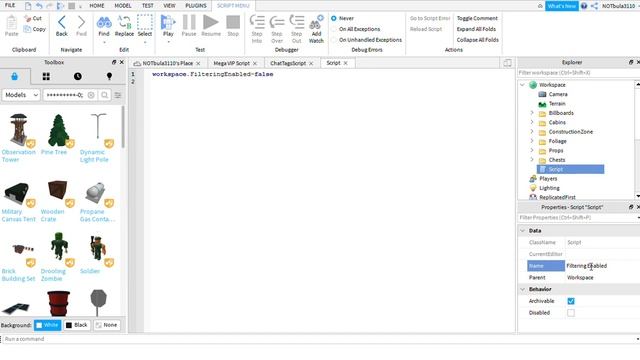Viewport: 640px width, 360px height.
Task: Collapse the Behavior properties section
Action: click(x=522, y=289)
